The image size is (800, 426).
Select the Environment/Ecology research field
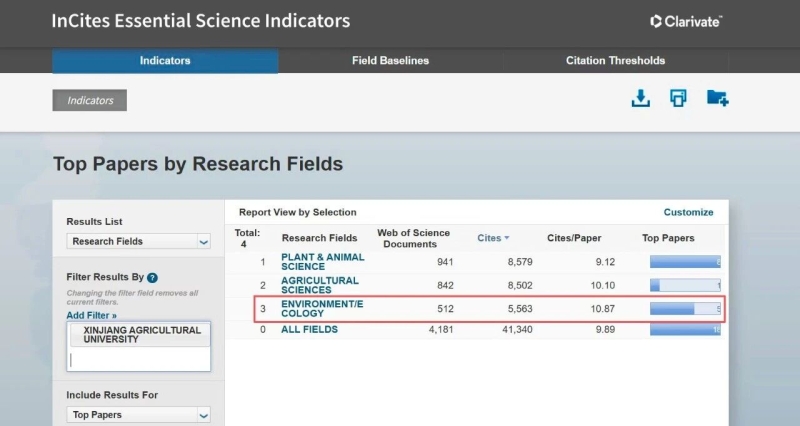323,308
